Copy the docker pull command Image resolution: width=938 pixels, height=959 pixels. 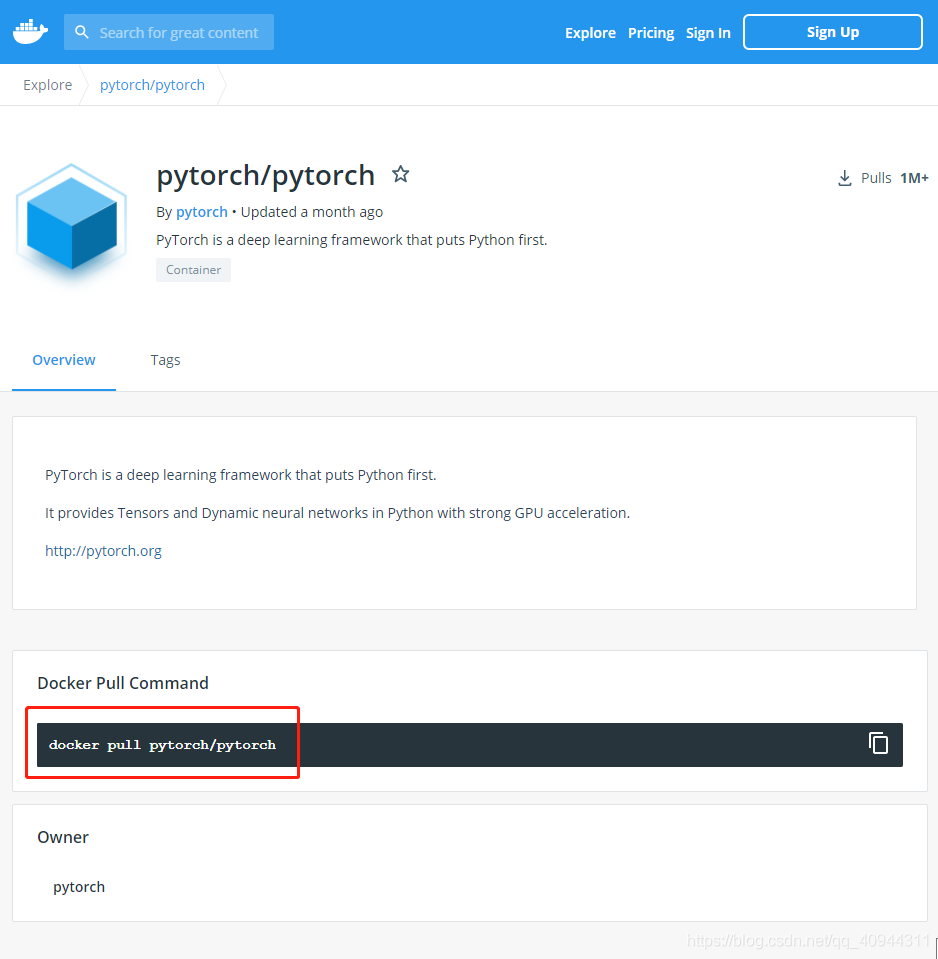pos(879,743)
